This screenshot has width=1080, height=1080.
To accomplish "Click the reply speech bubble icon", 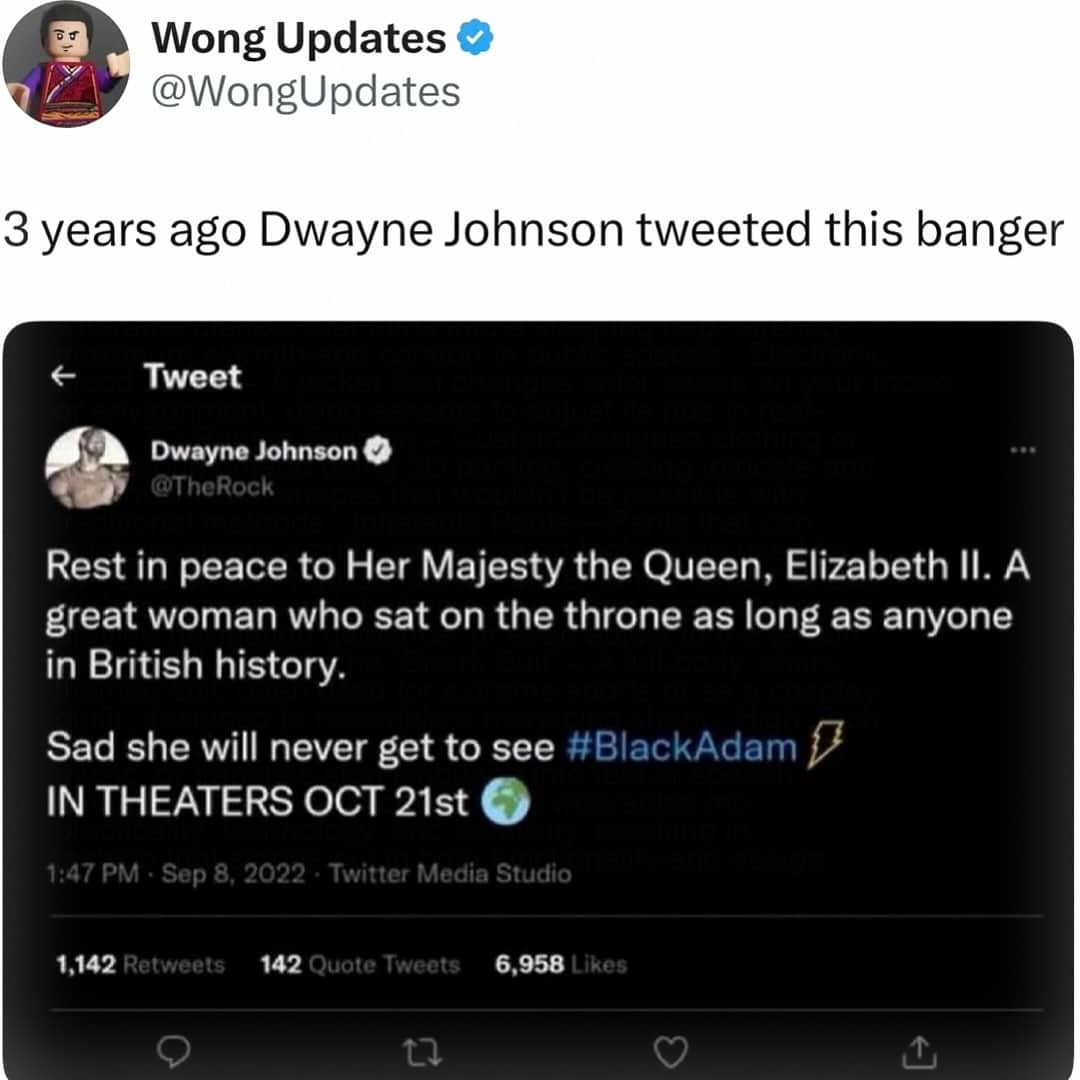I will (x=174, y=1051).
